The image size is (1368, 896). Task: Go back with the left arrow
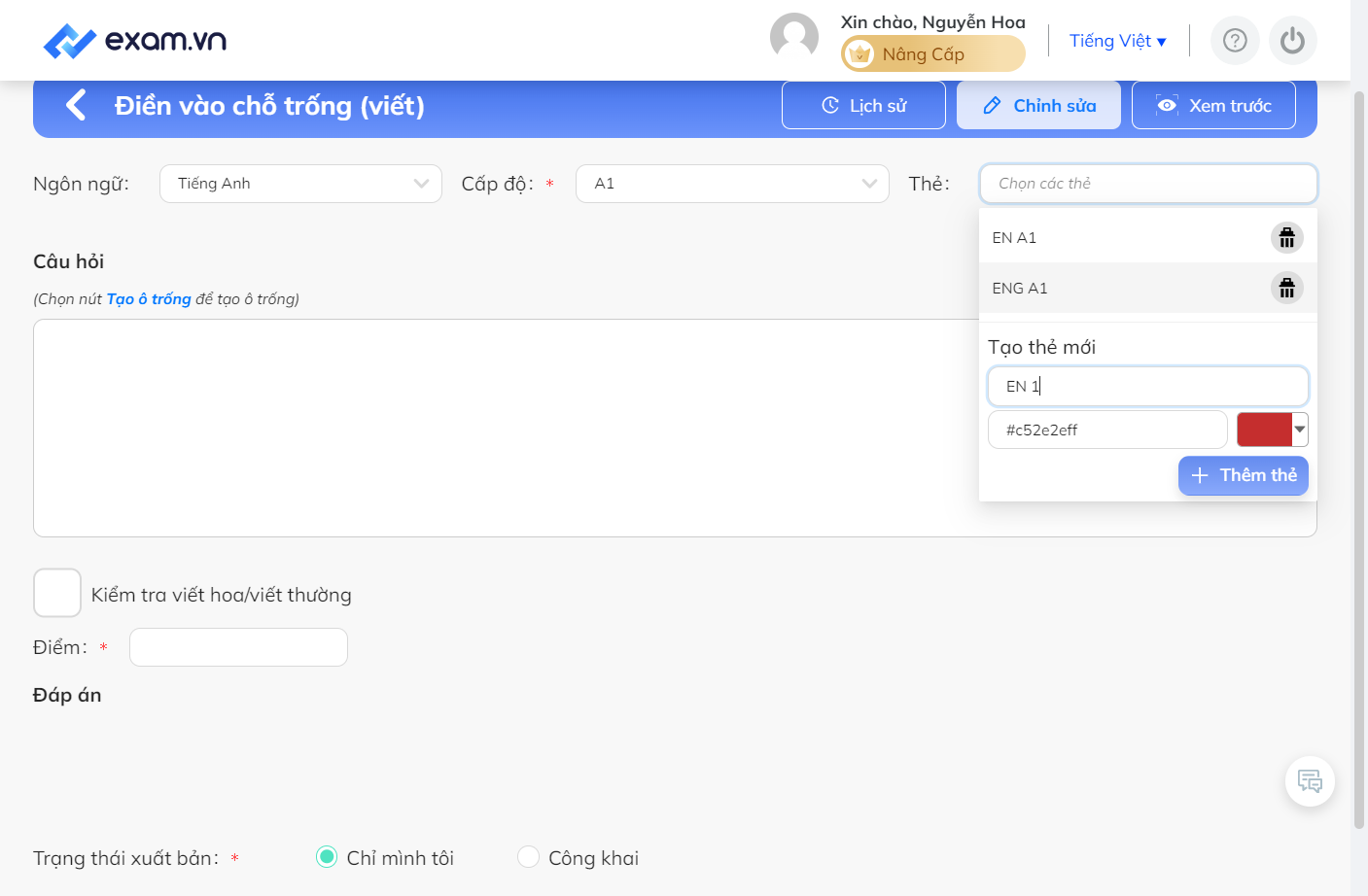76,105
